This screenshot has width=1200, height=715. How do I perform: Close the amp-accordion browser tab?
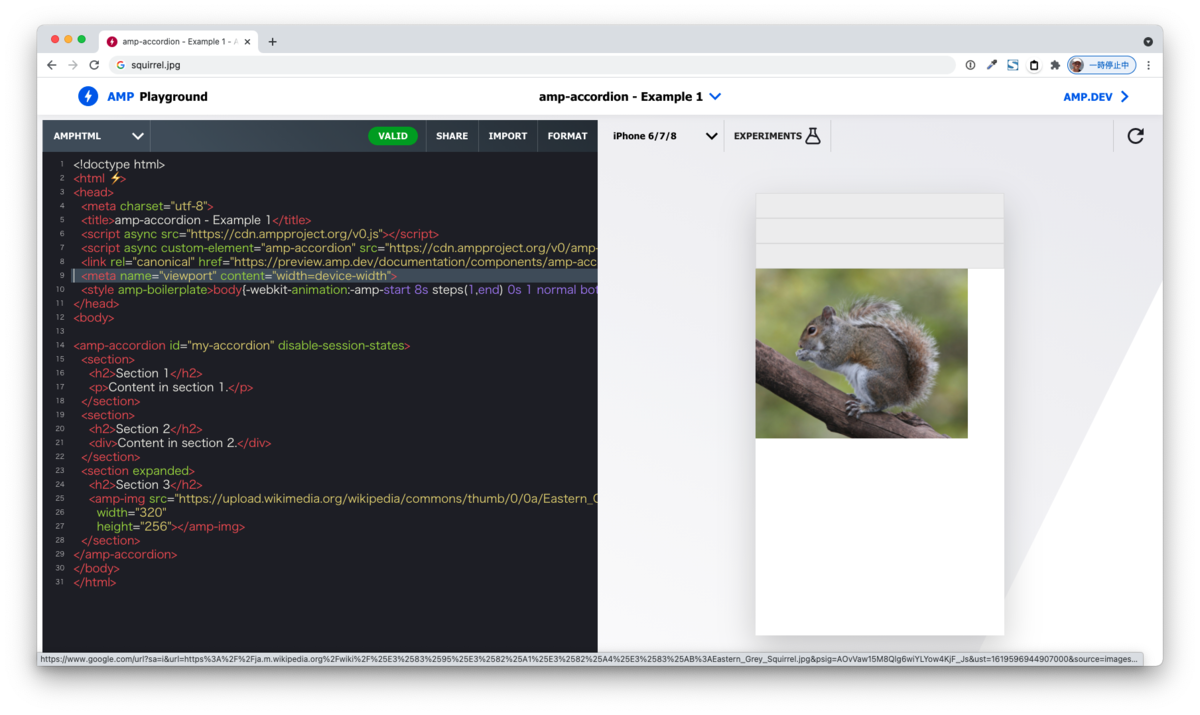[249, 42]
